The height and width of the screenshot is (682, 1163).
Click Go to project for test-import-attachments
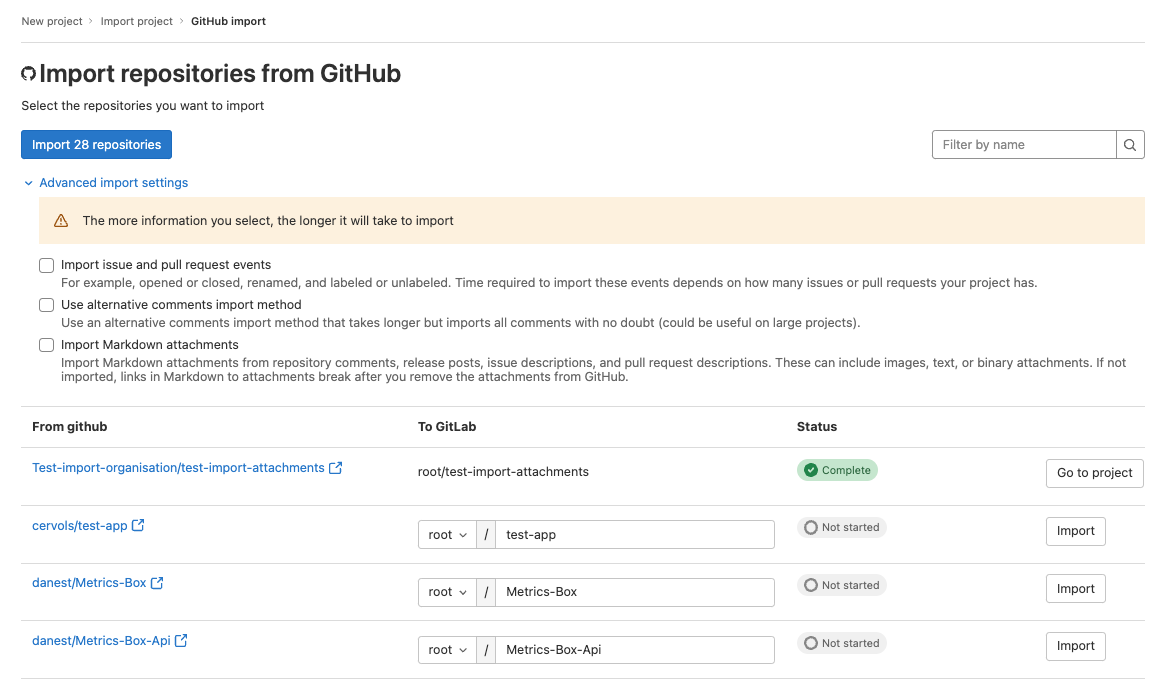(x=1094, y=473)
